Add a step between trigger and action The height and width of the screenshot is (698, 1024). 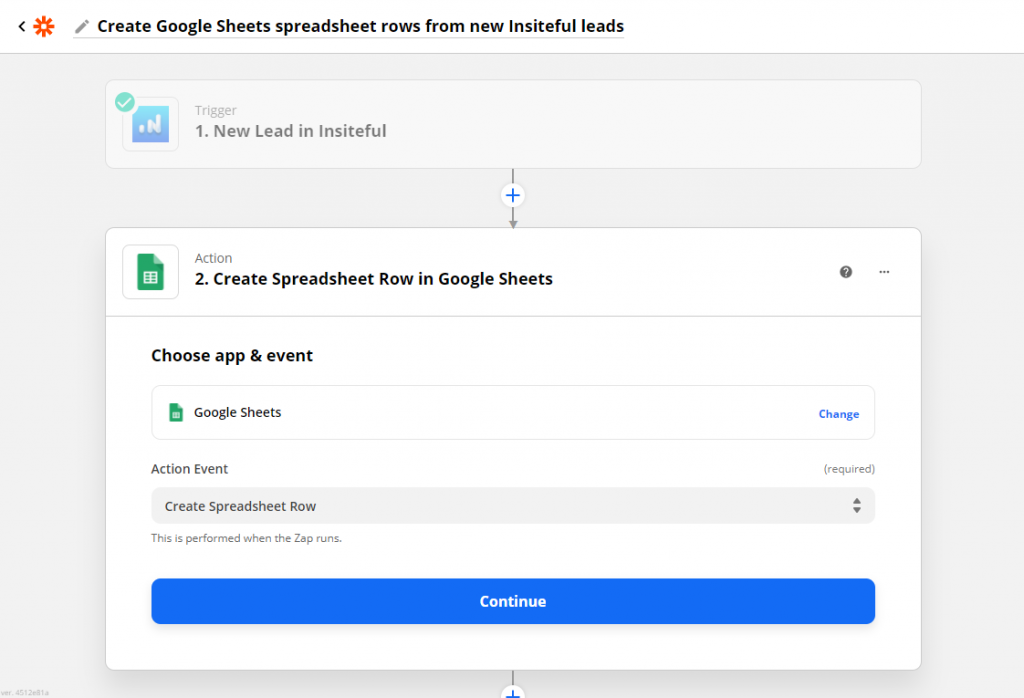[513, 195]
